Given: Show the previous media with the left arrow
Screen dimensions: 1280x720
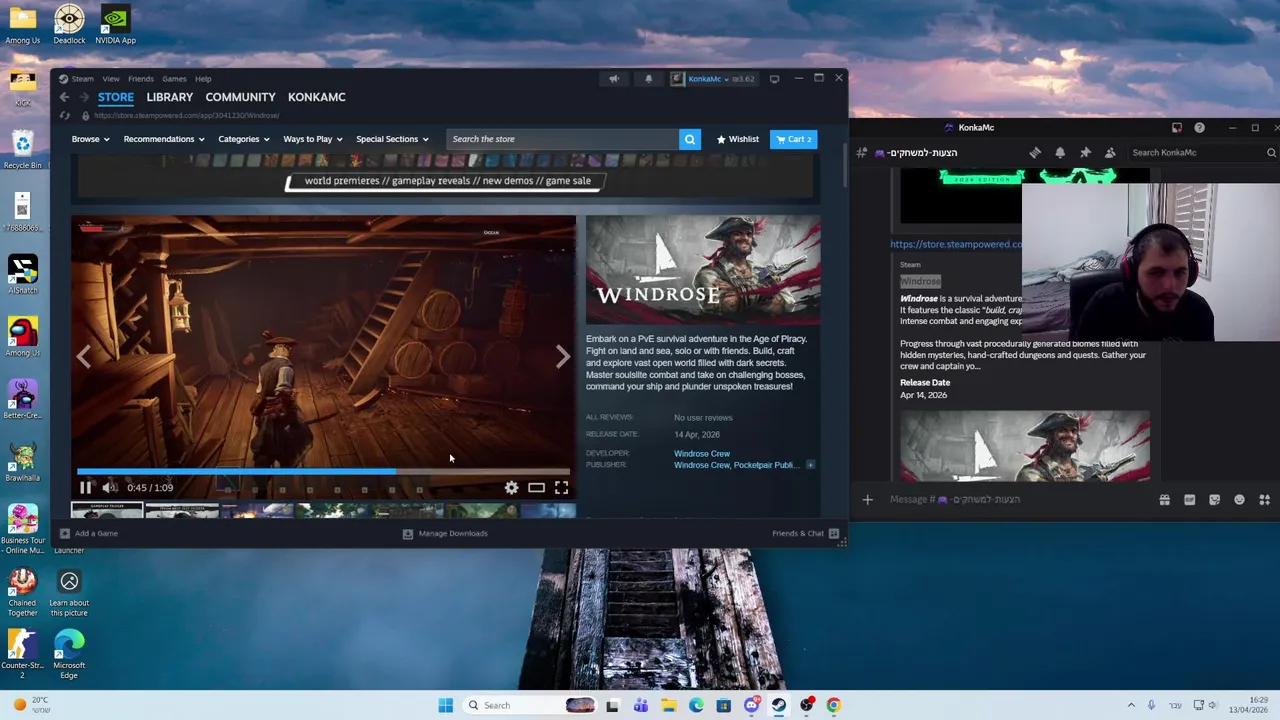Looking at the screenshot, I should click(84, 356).
